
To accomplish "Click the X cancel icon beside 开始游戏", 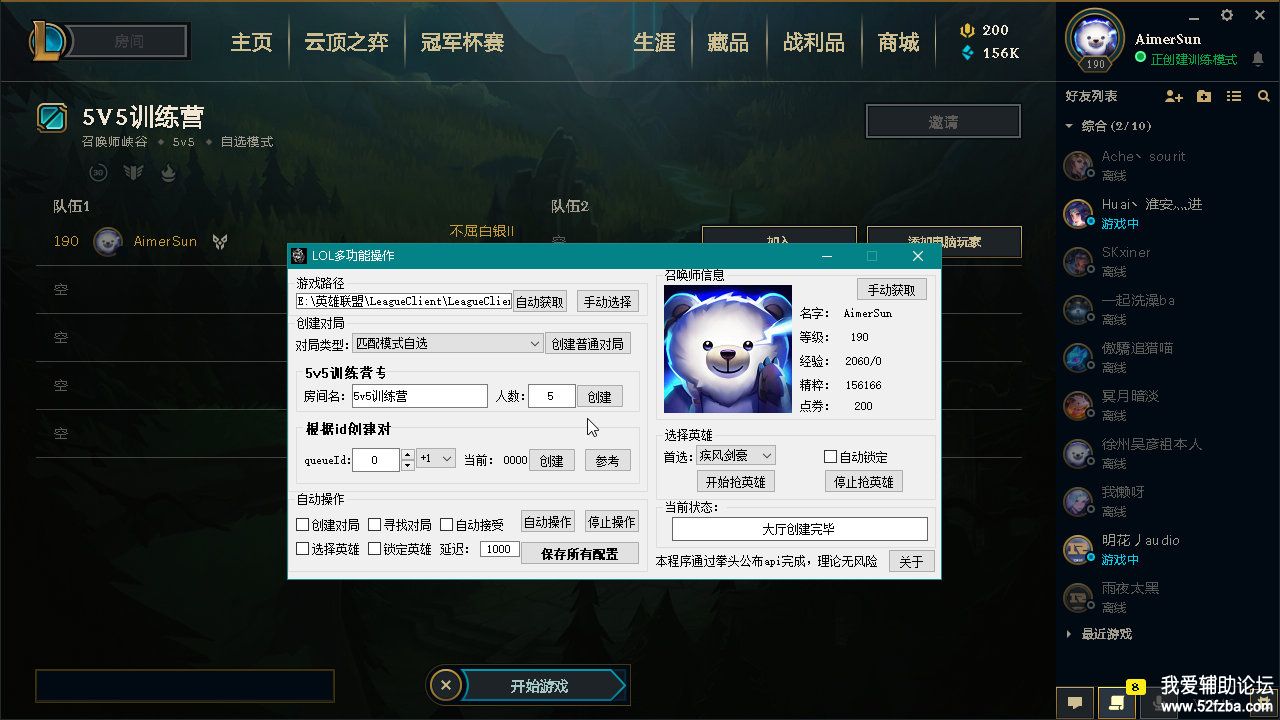I will 446,685.
